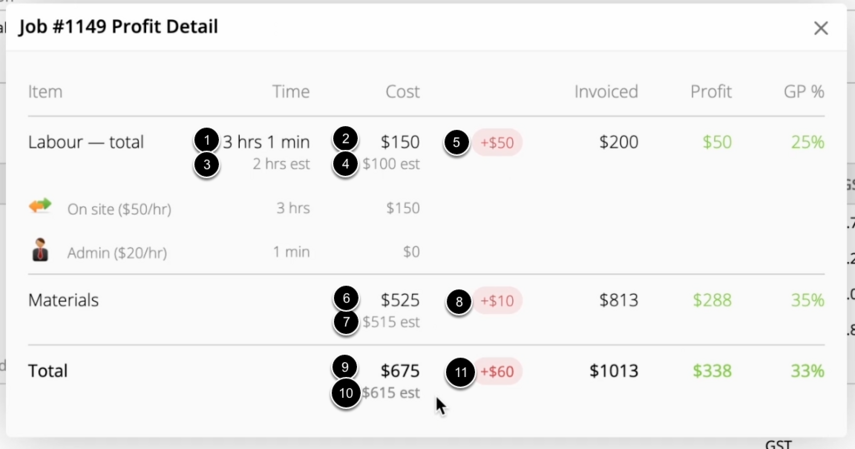The width and height of the screenshot is (855, 449).
Task: Click the $338 total profit value
Action: coord(712,371)
